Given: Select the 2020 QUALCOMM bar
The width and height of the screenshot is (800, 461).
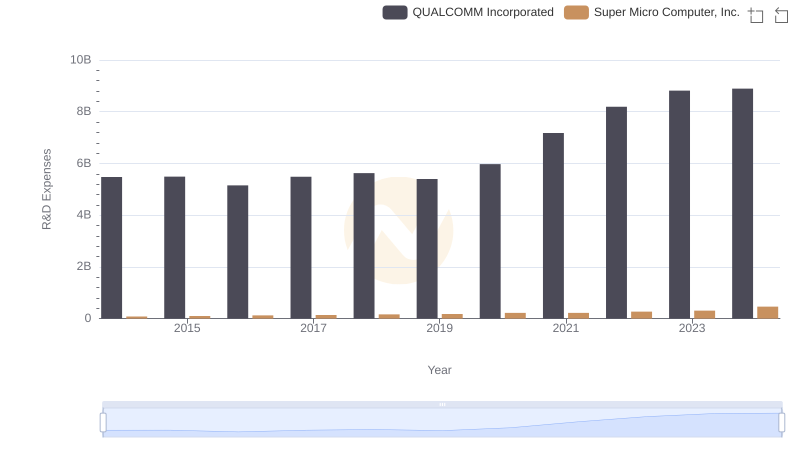Looking at the screenshot, I should (490, 241).
